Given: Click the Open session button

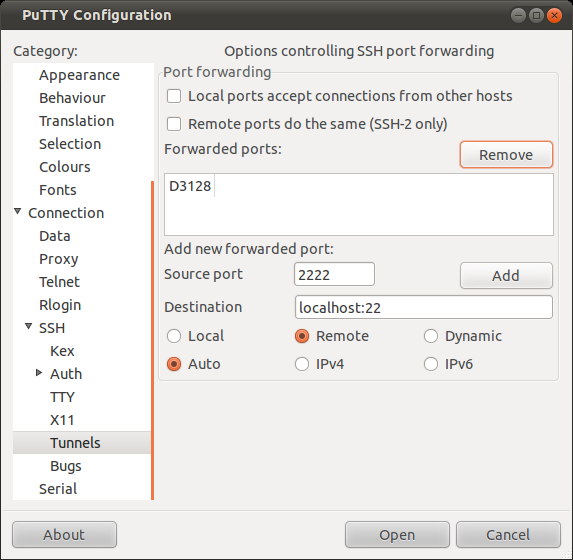Looking at the screenshot, I should 397,535.
